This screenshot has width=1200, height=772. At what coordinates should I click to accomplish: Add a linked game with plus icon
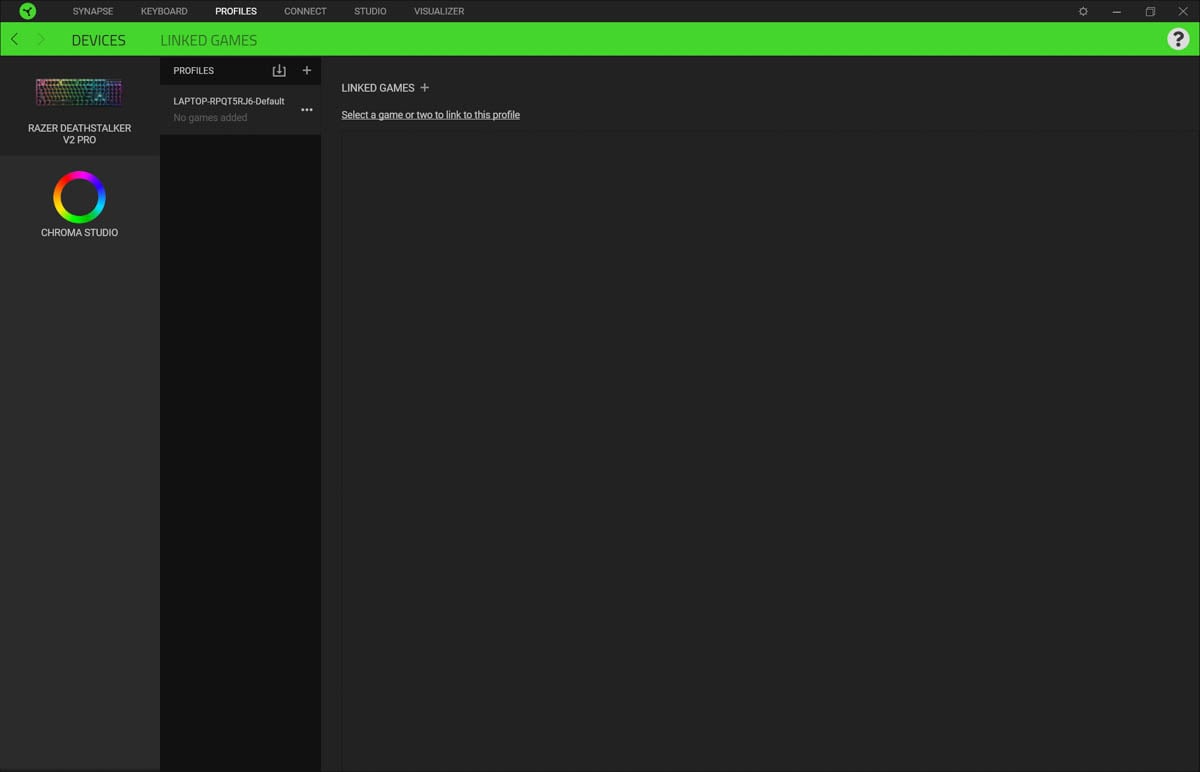[x=424, y=87]
